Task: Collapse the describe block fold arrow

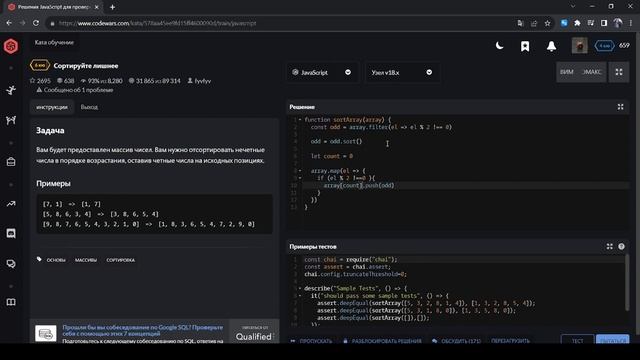Action: coord(300,288)
